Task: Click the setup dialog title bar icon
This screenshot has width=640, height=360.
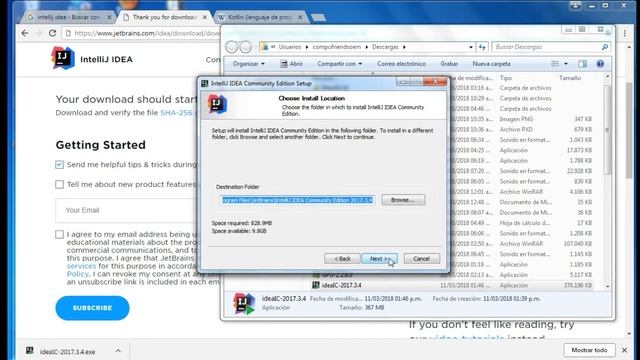Action: tap(204, 83)
